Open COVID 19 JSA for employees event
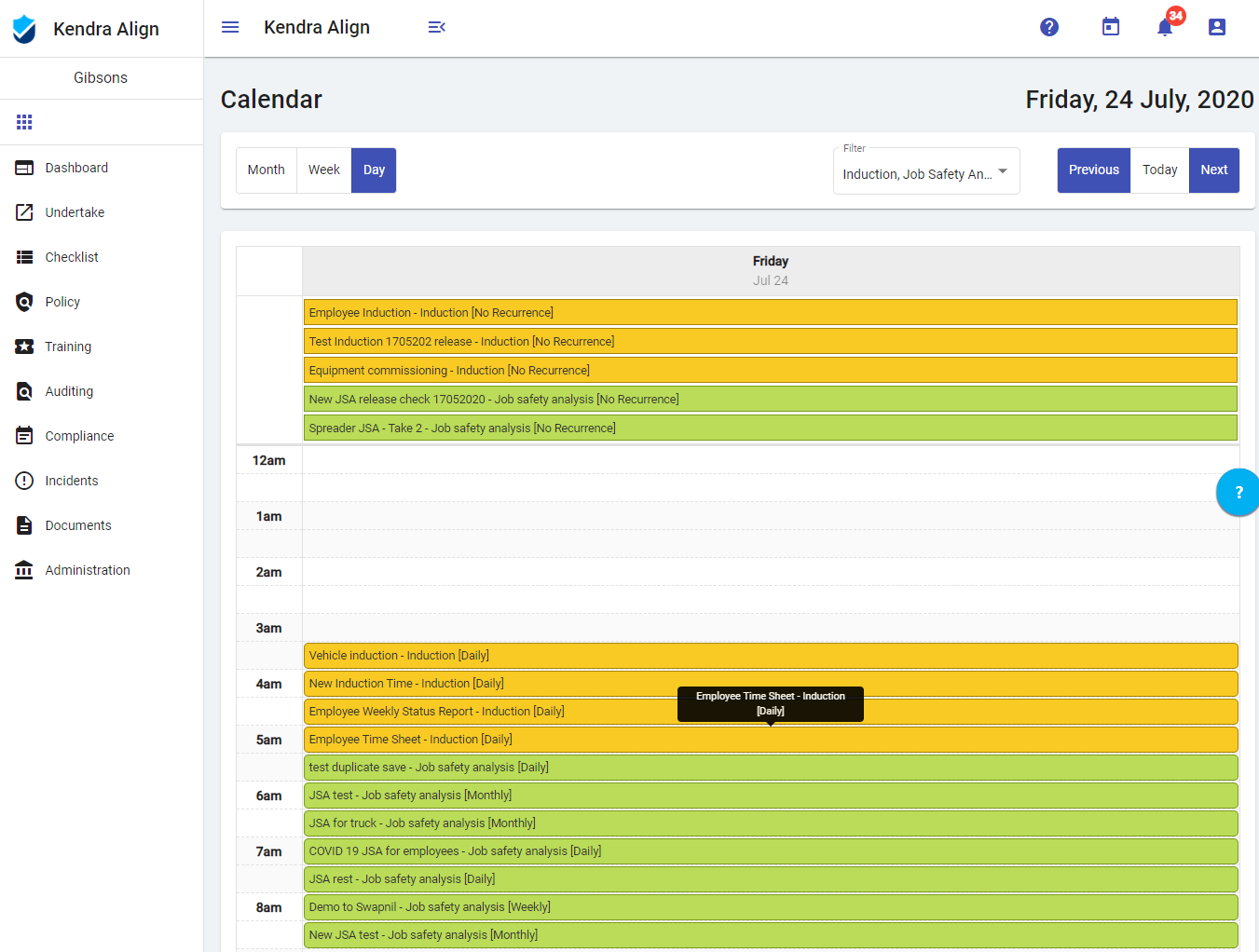This screenshot has width=1259, height=952. (771, 851)
